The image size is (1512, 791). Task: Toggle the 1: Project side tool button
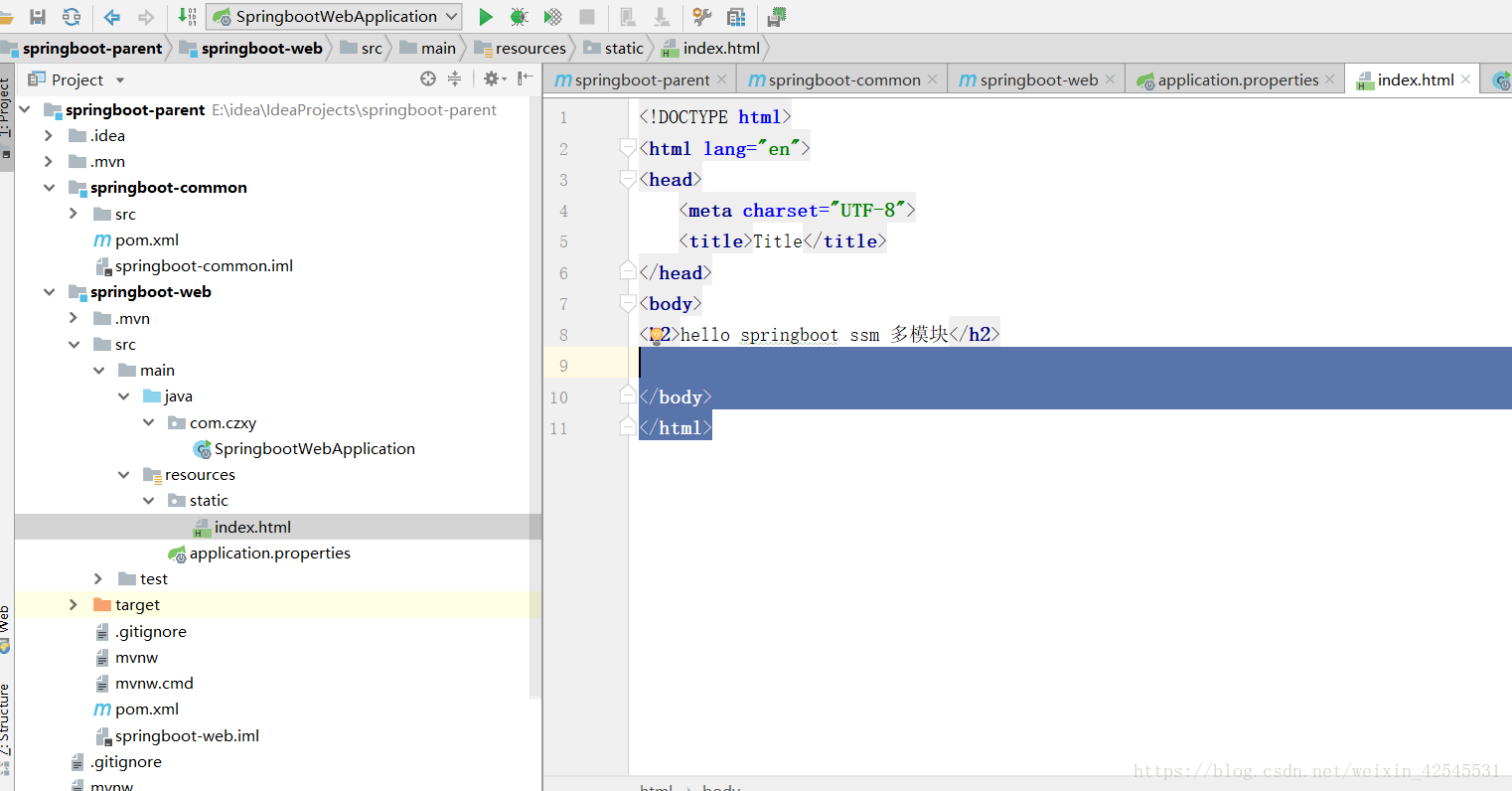(x=6, y=117)
